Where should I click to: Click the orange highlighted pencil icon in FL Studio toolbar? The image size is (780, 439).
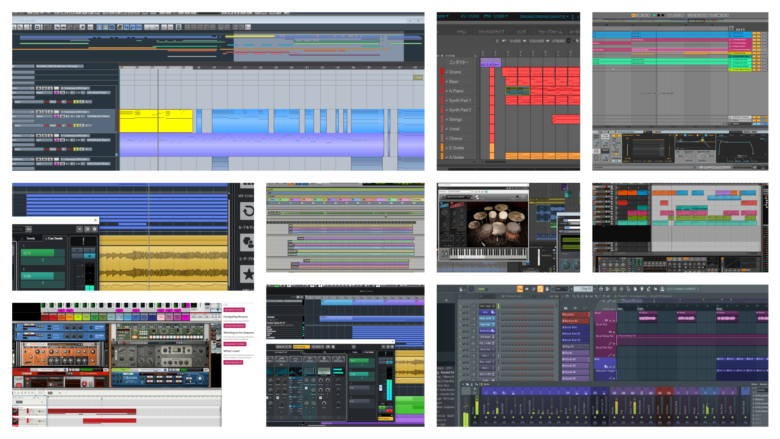pos(540,289)
